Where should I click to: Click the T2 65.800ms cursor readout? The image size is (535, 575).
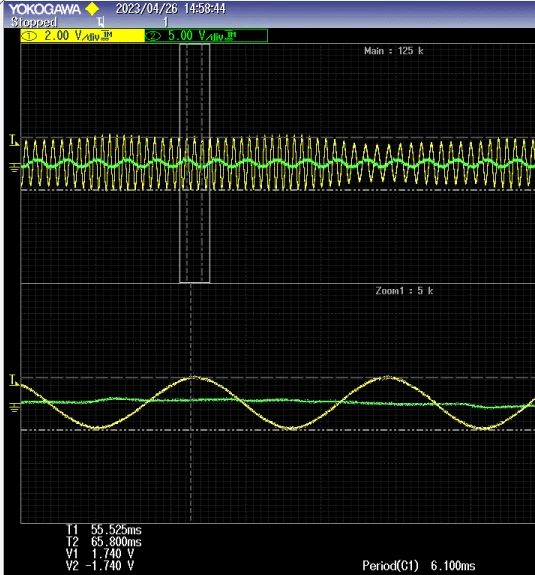[104, 542]
